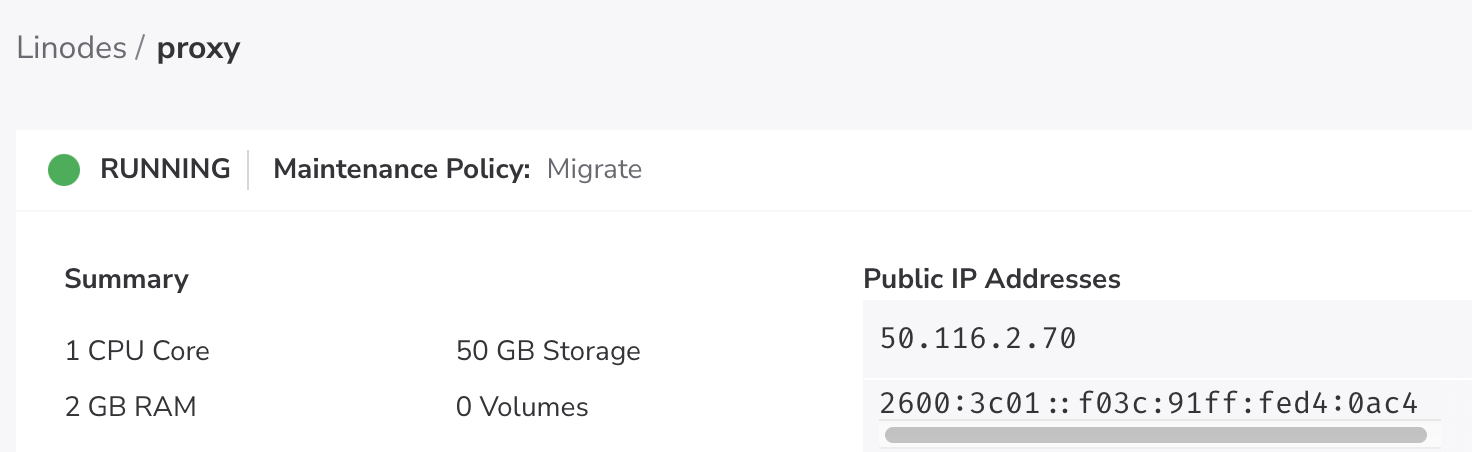Image resolution: width=1472 pixels, height=452 pixels.
Task: Select the 2 GB RAM text
Action: point(130,407)
